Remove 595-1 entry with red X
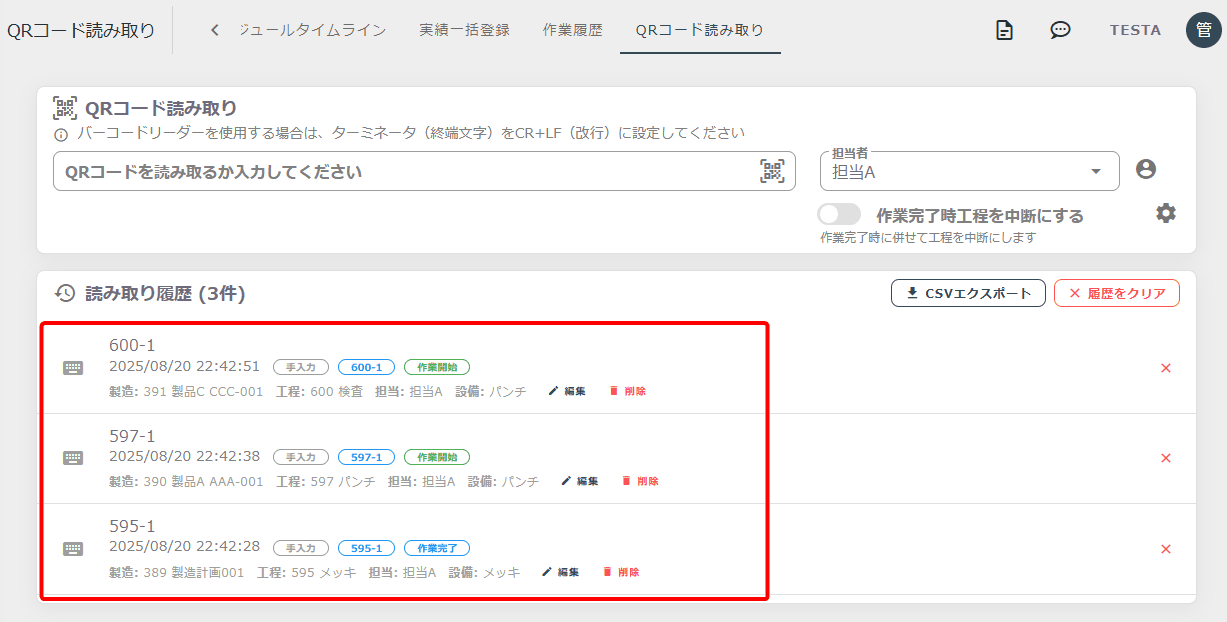 click(x=1165, y=549)
